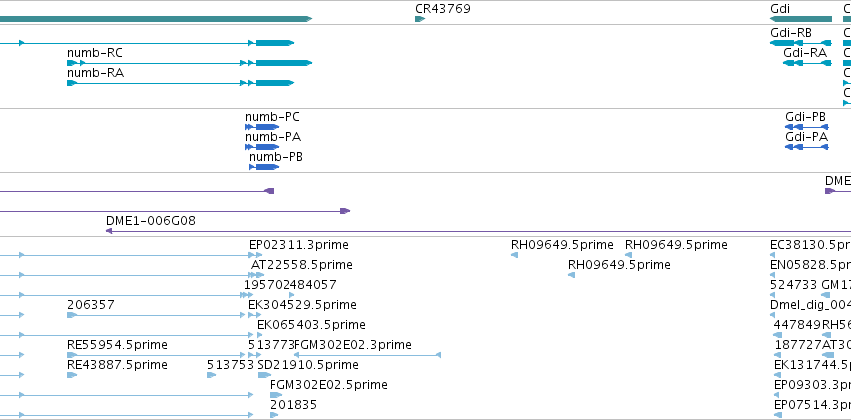Select the Gdi-RA transcript
The width and height of the screenshot is (851, 420).
[807, 63]
